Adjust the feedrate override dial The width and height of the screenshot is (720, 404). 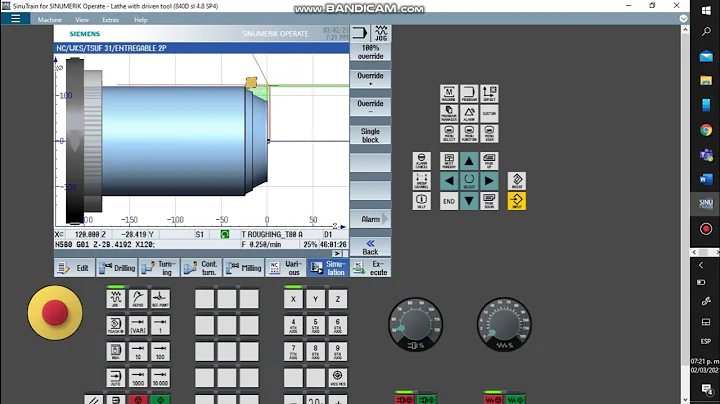point(504,325)
